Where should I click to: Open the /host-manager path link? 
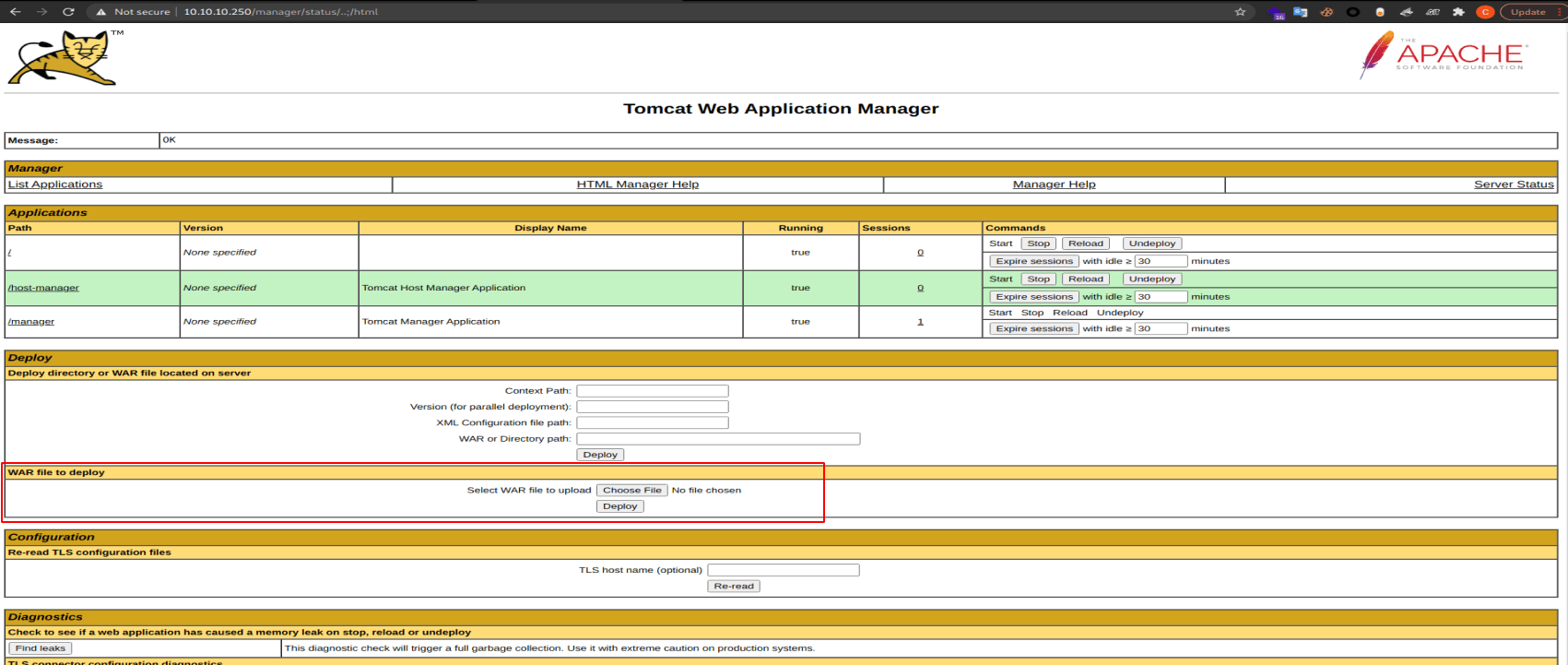(43, 288)
